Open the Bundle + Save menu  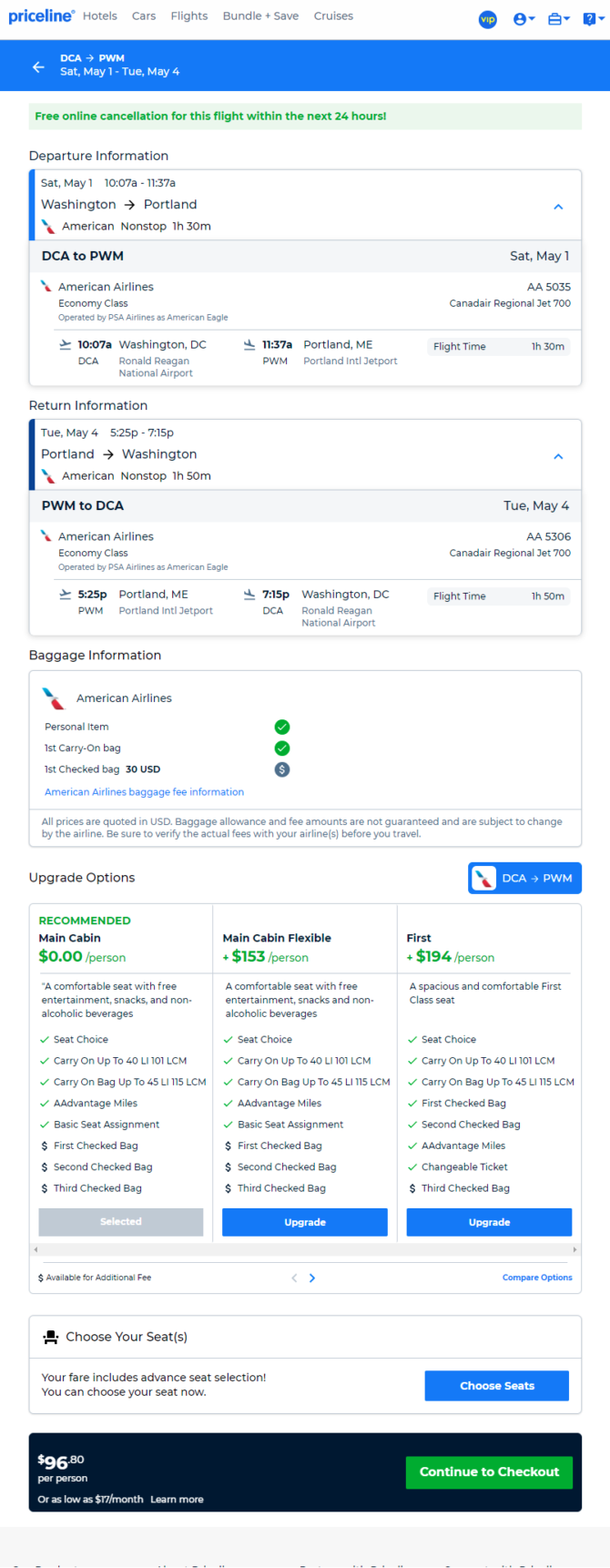(260, 15)
